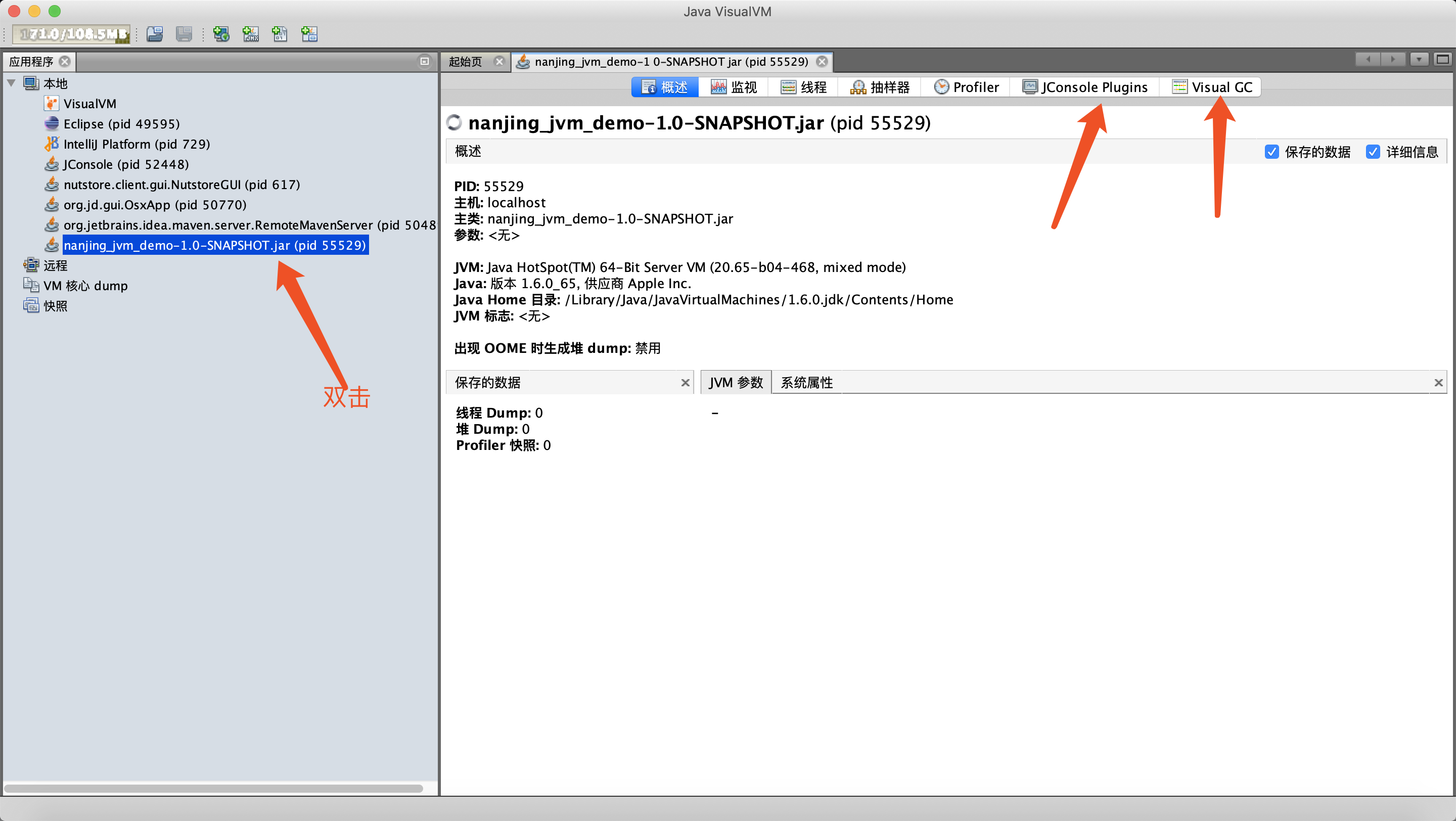This screenshot has width=1456, height=821.
Task: Click the Add JMX Connection icon
Action: [250, 34]
